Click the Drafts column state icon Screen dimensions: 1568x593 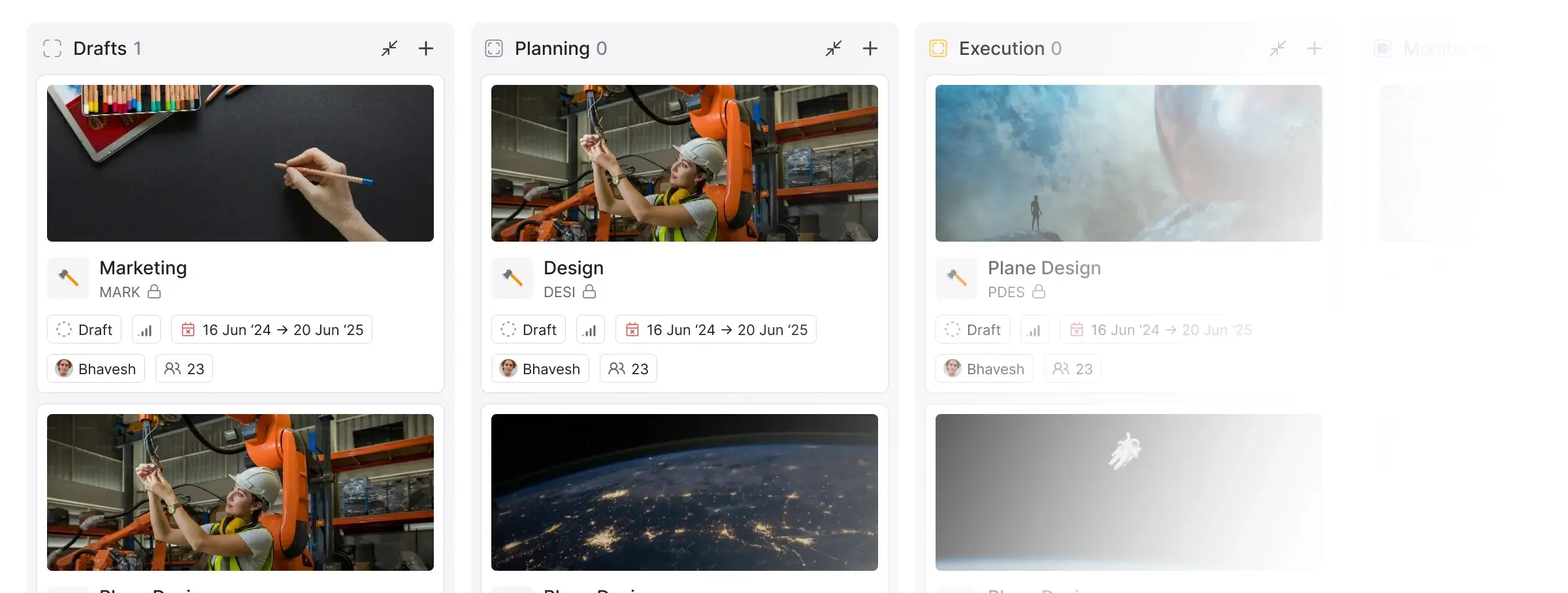pos(52,48)
